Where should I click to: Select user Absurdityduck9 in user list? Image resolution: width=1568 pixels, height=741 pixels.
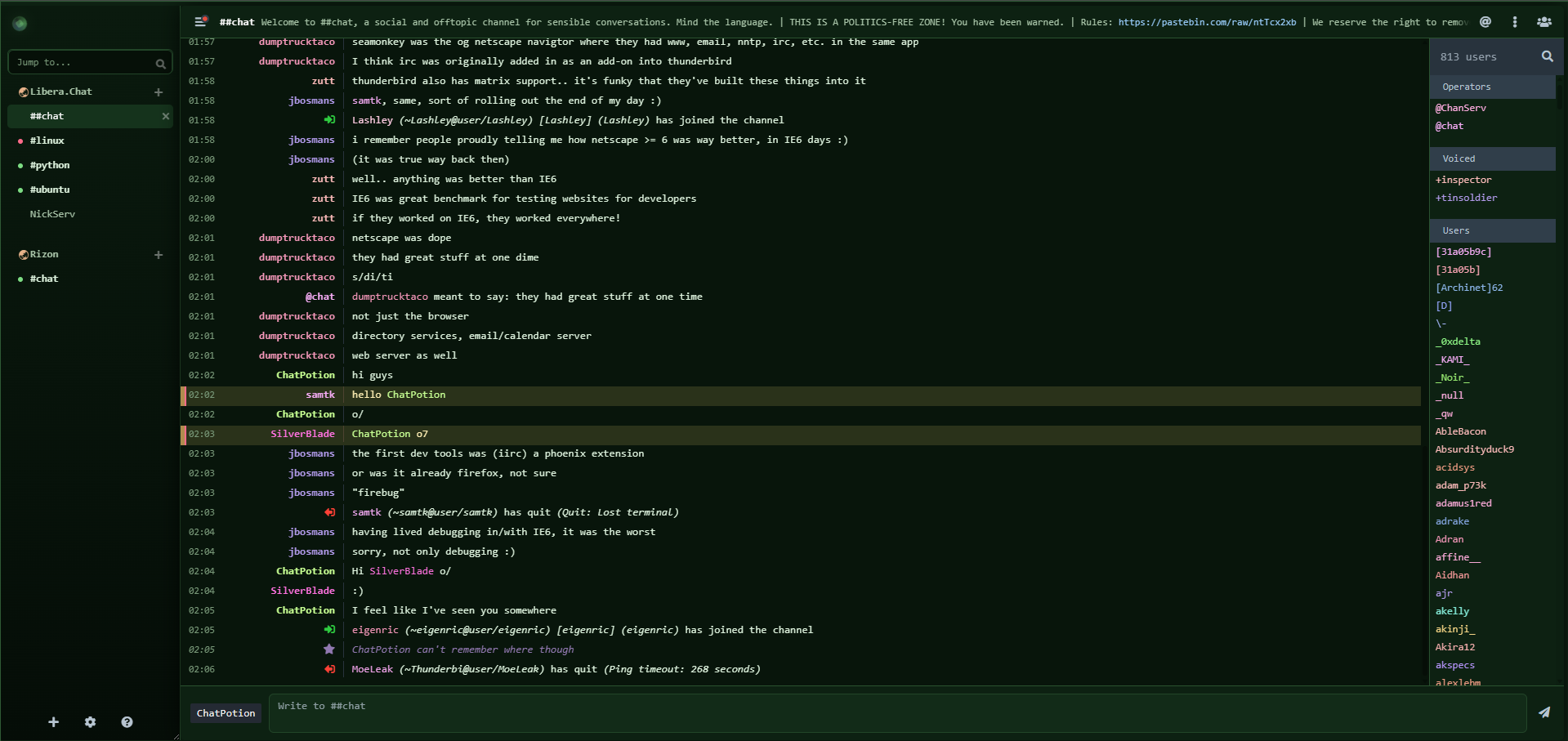1475,449
